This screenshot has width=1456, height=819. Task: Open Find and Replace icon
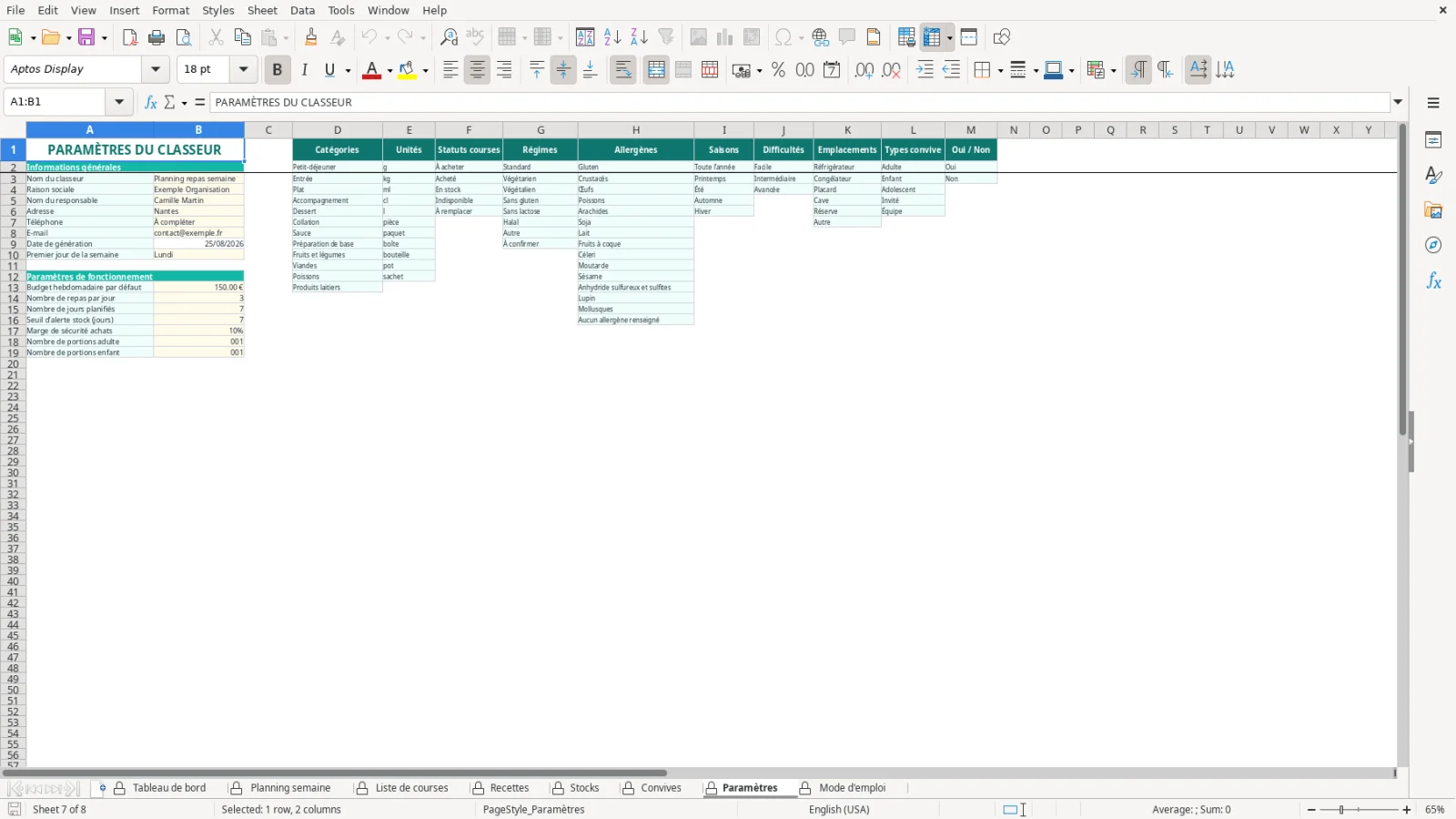click(x=449, y=37)
